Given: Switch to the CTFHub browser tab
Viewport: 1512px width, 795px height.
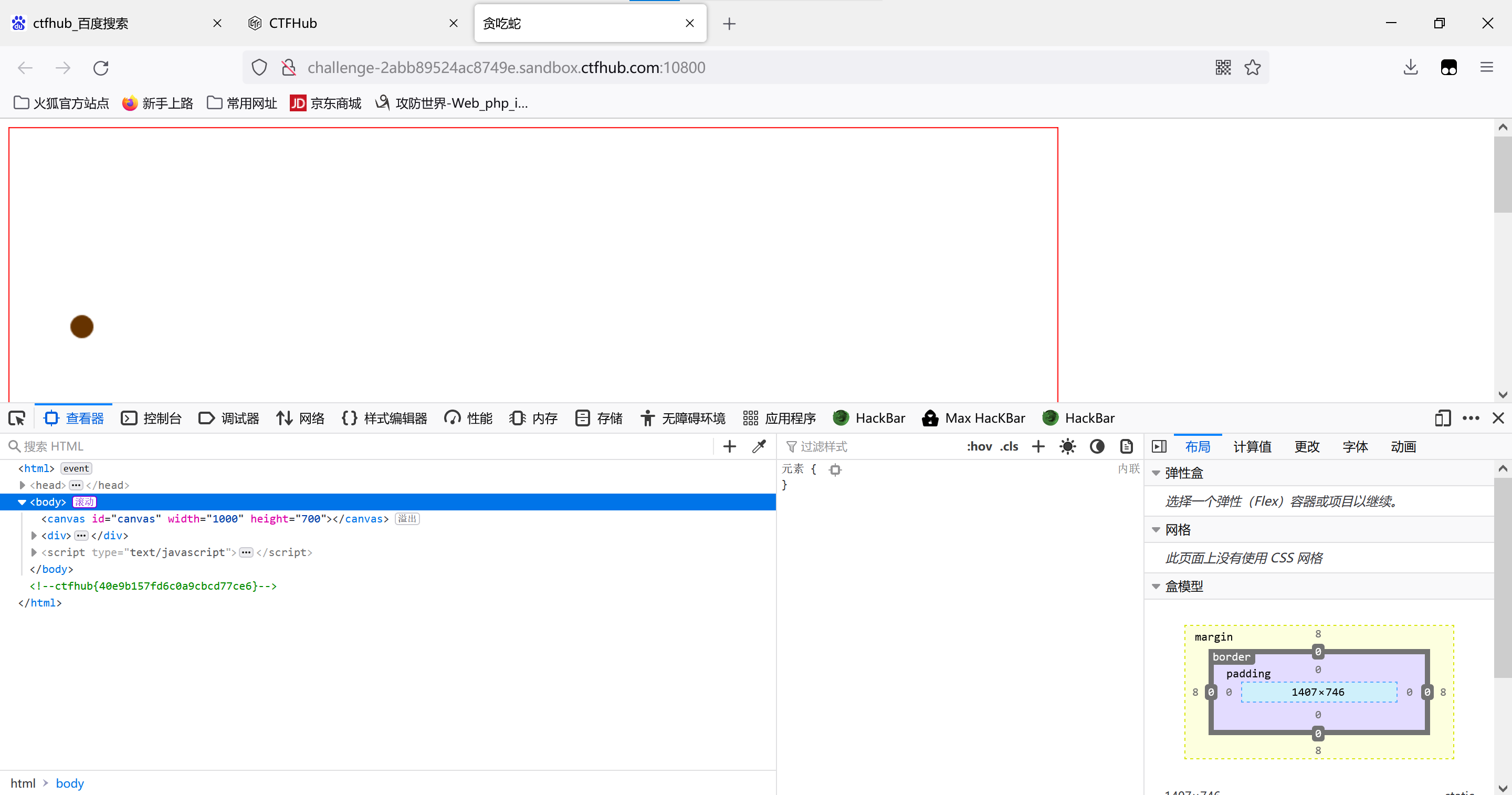Looking at the screenshot, I should 354,24.
